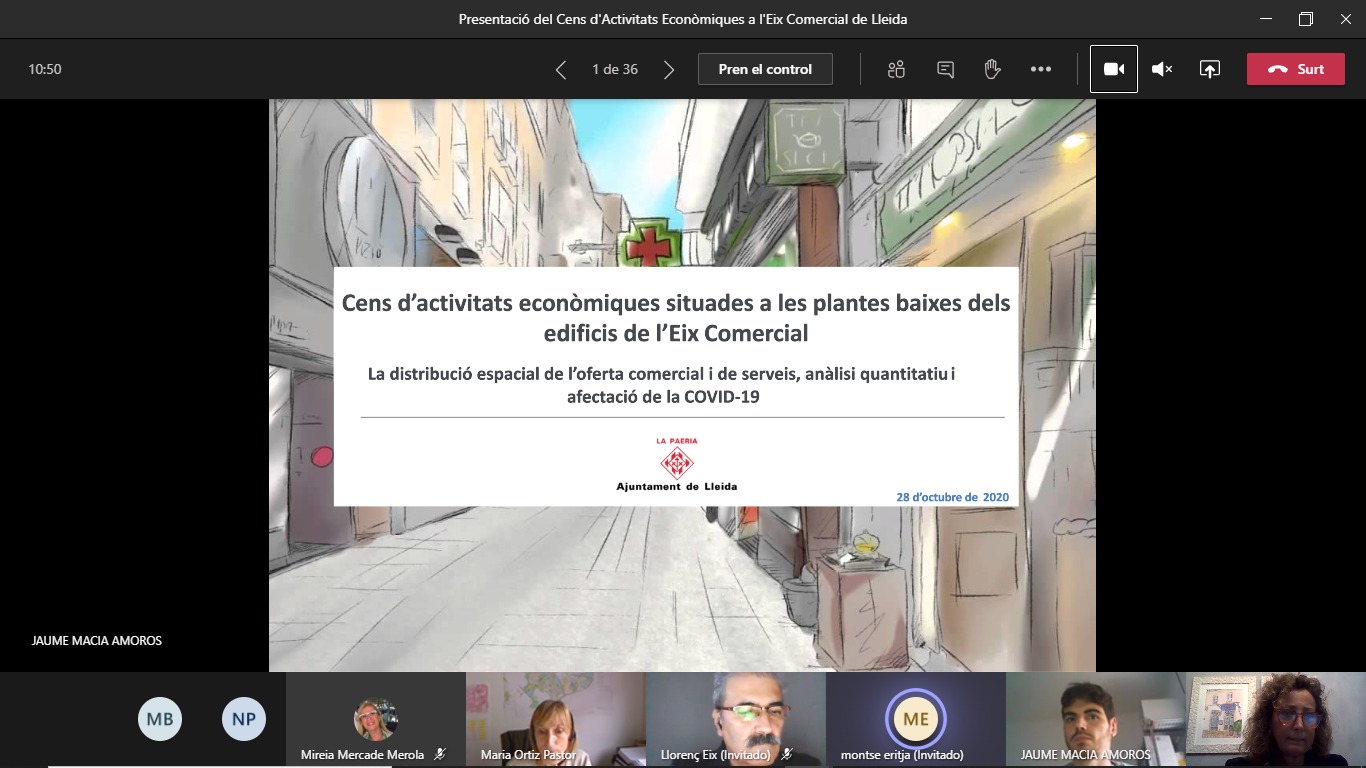The image size is (1366, 768).
Task: Click the montse eritja ME avatar
Action: (x=915, y=718)
